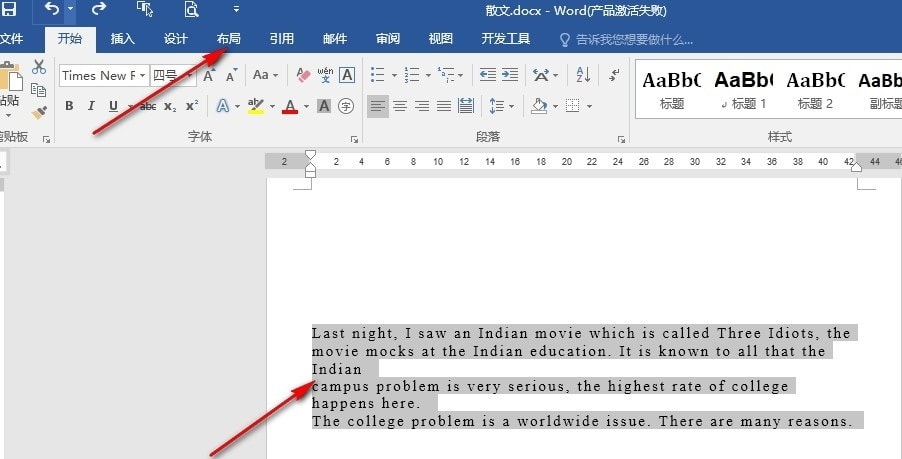Toggle center text alignment

400,106
